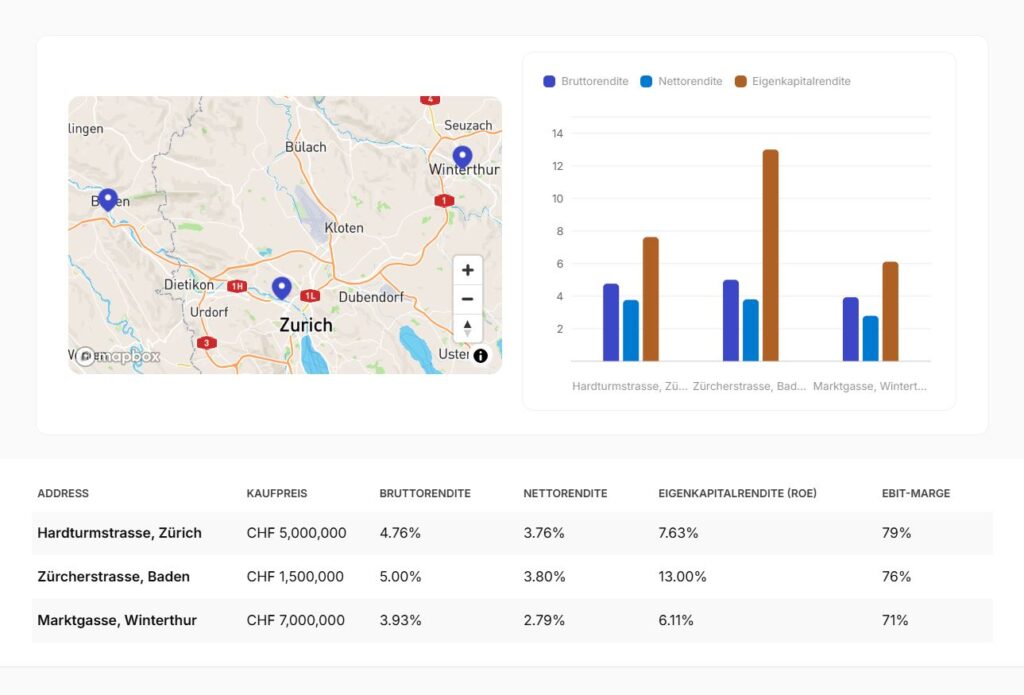This screenshot has width=1024, height=695.
Task: Select the map pin in Zurich
Action: [282, 288]
